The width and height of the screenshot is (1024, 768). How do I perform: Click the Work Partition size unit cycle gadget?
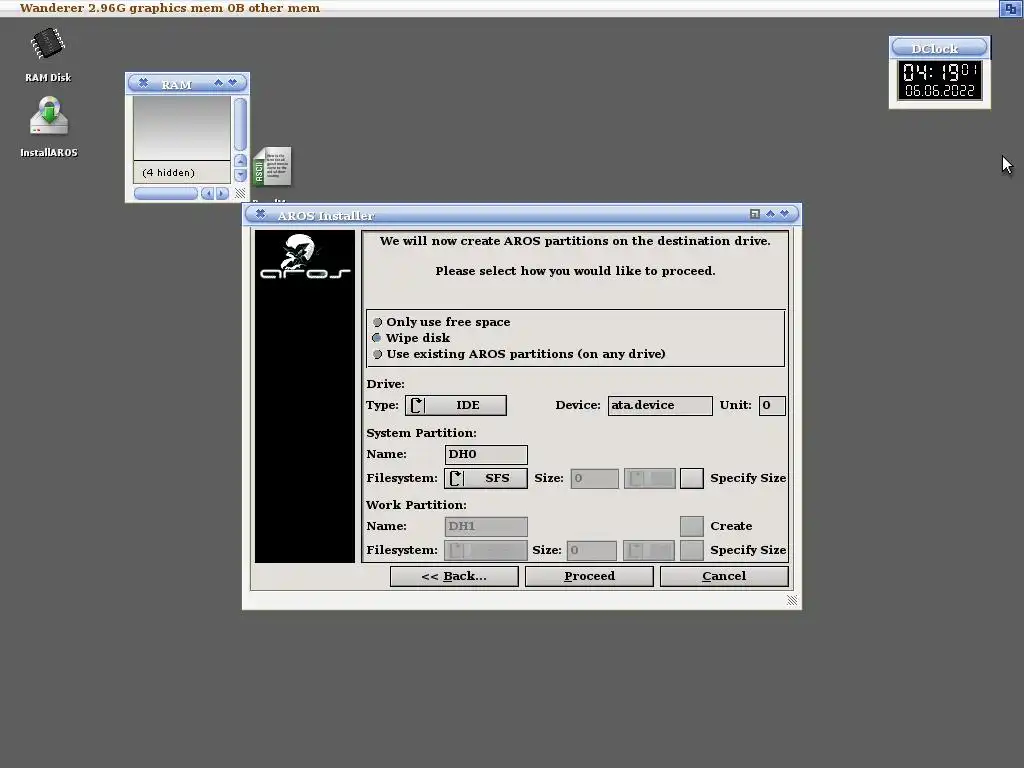648,551
